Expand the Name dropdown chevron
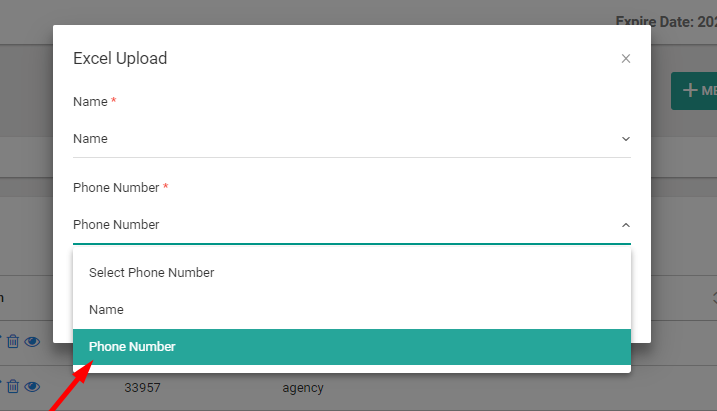Image resolution: width=717 pixels, height=411 pixels. [626, 139]
